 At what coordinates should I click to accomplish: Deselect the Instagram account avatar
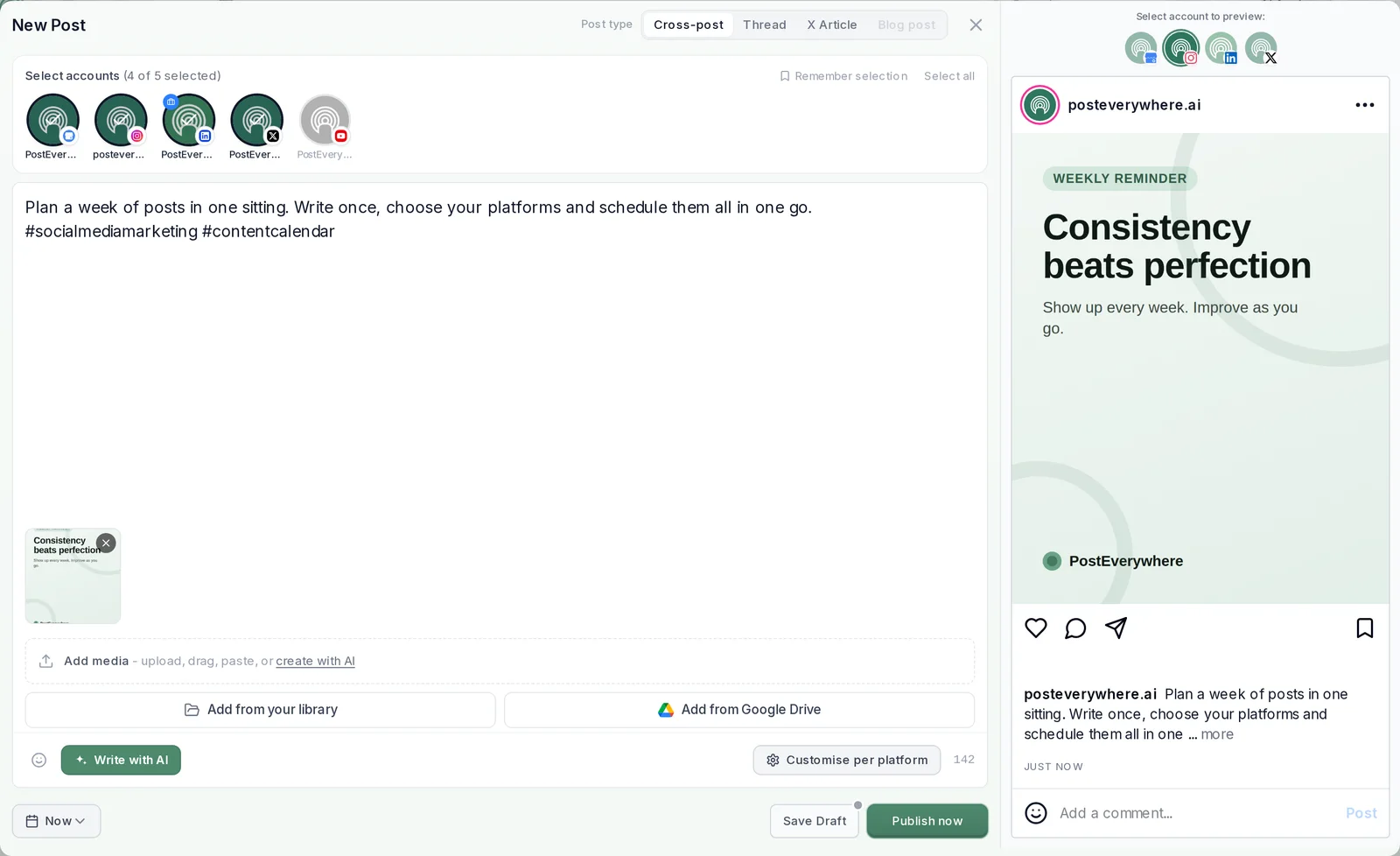click(121, 120)
